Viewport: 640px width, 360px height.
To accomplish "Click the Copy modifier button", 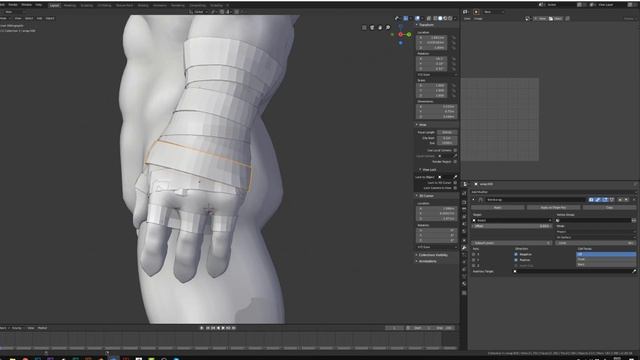I will pyautogui.click(x=609, y=207).
